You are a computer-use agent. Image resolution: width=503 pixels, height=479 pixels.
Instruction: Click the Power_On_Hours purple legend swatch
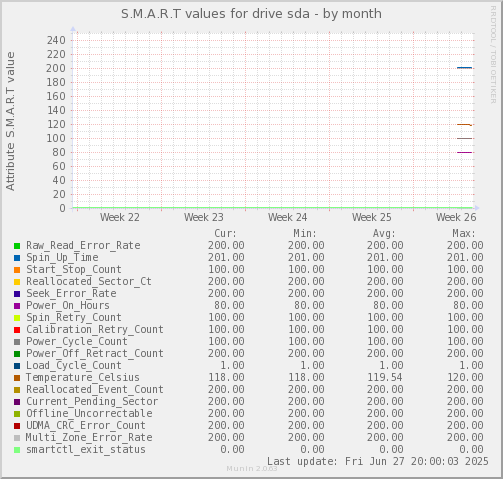(17, 306)
